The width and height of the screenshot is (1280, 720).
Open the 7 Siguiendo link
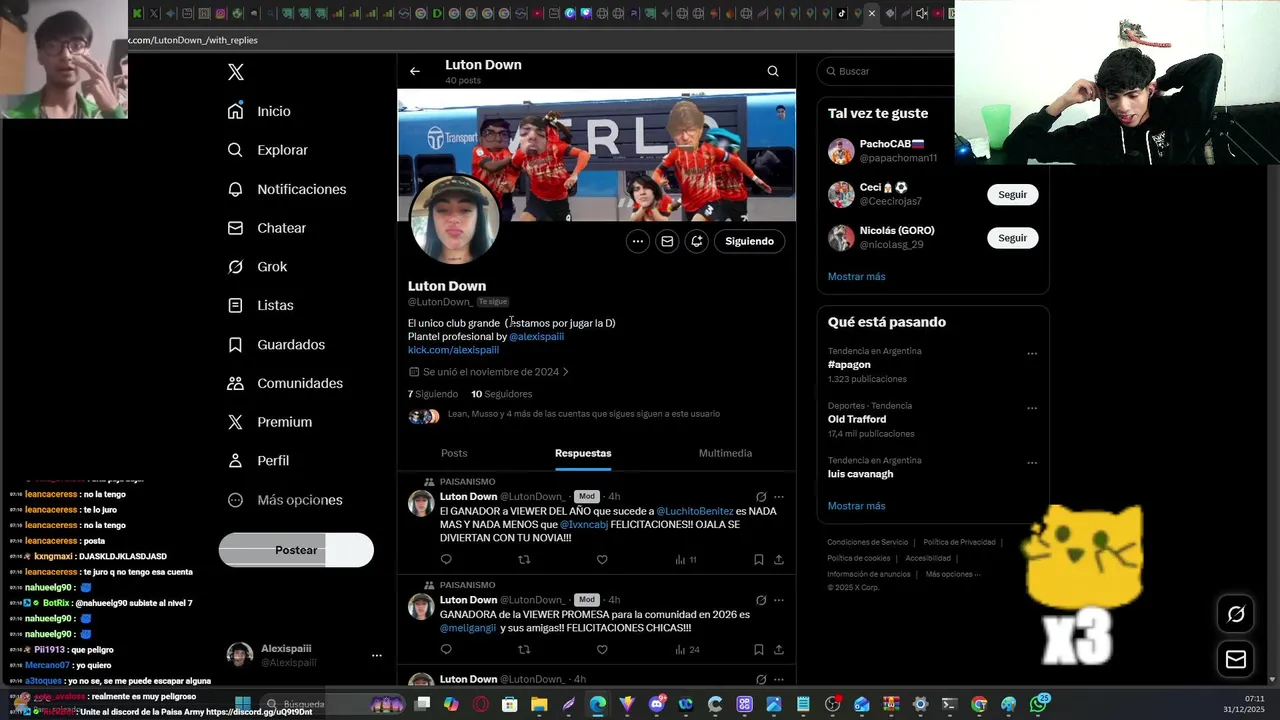pyautogui.click(x=433, y=394)
